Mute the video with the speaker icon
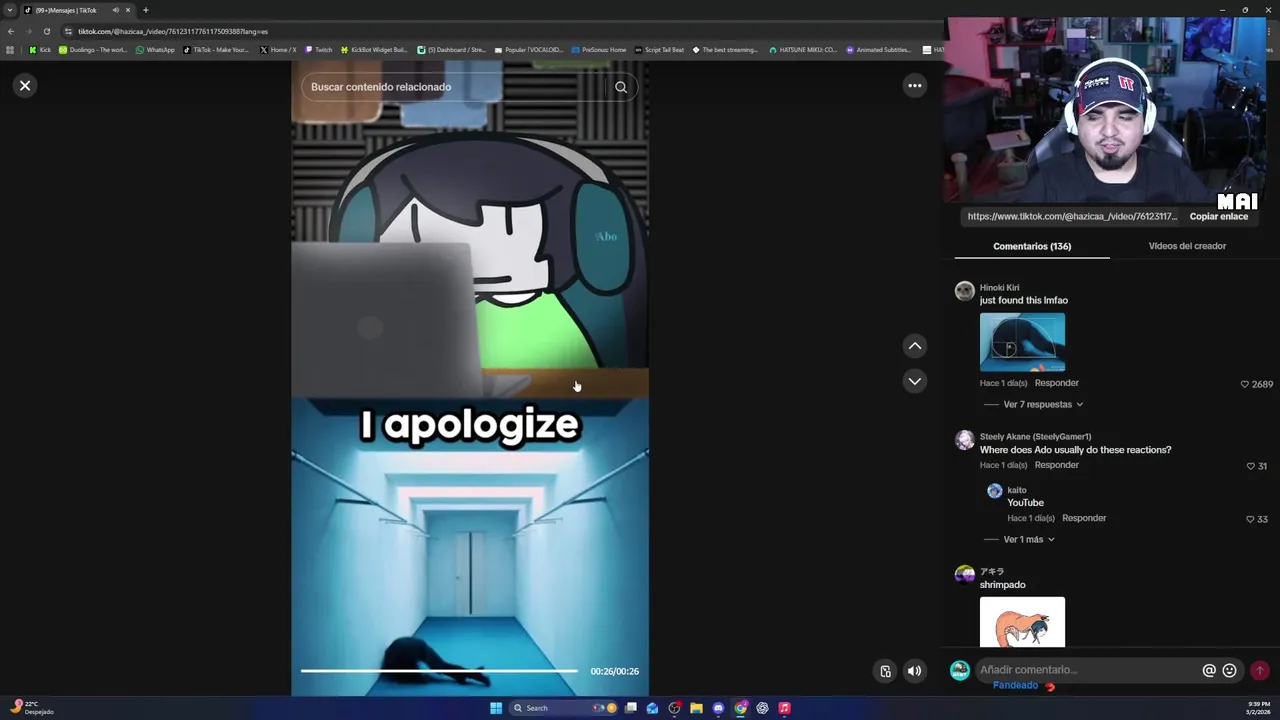Screen dimensions: 1280x720 pyautogui.click(x=914, y=671)
